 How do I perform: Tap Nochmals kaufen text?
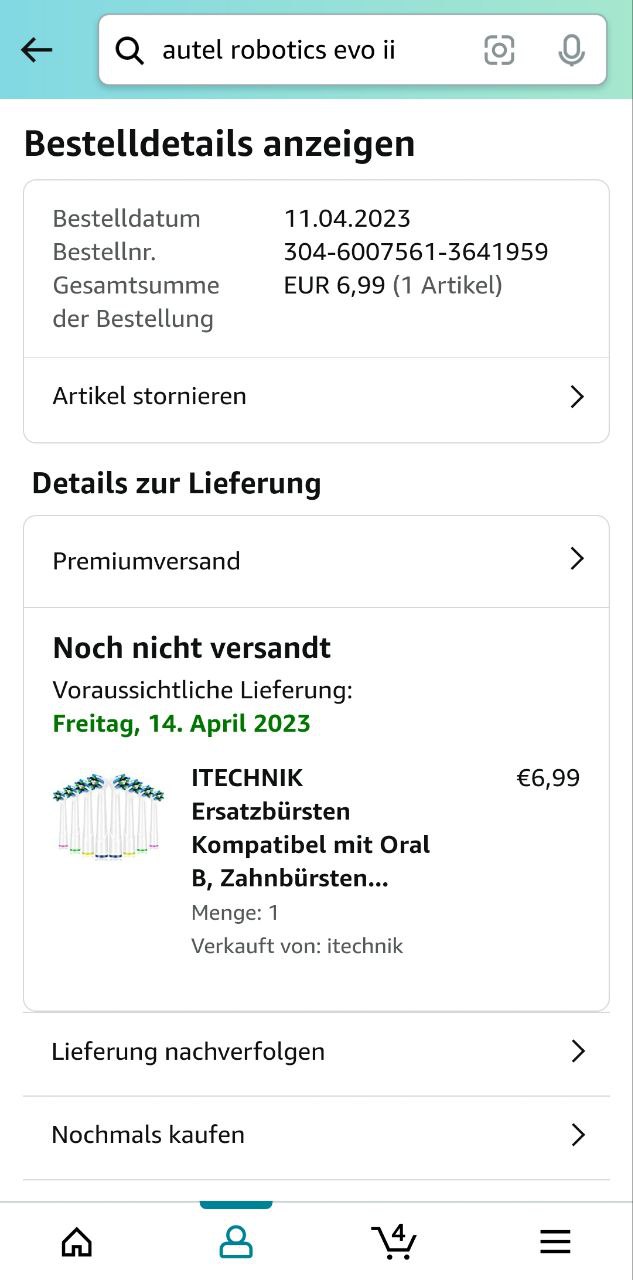148,1135
